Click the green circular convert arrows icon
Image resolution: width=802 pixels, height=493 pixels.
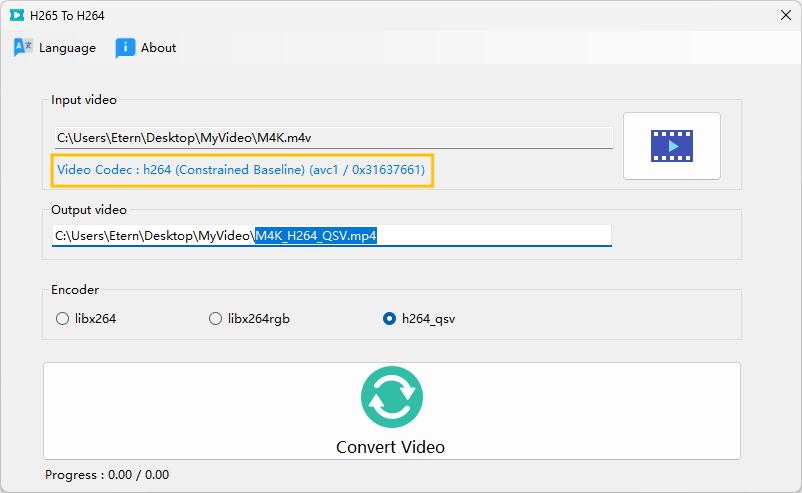(392, 397)
